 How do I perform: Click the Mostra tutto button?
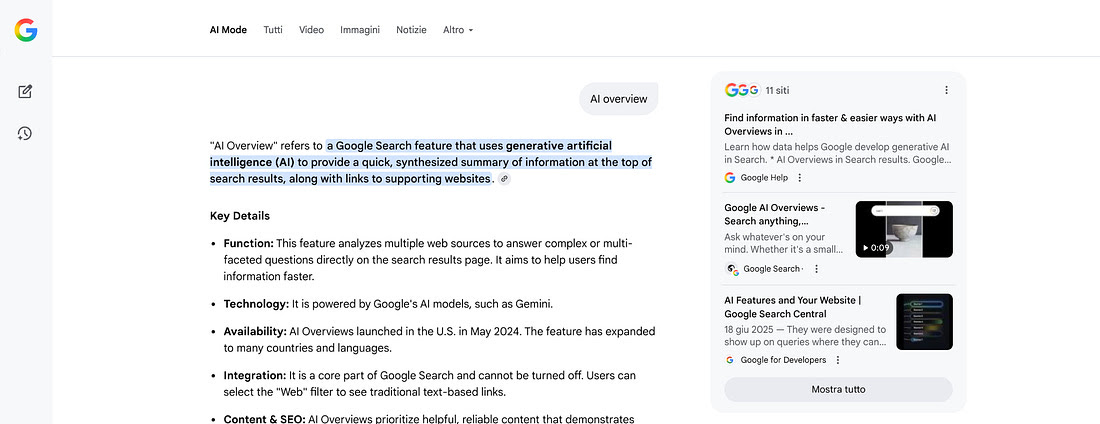tap(838, 389)
